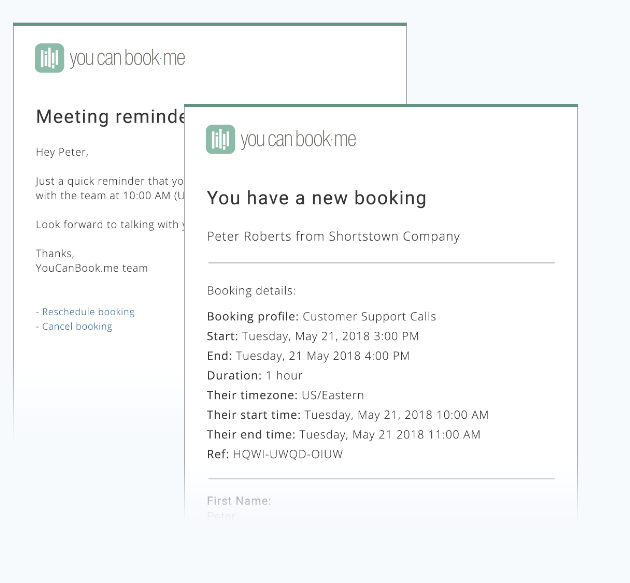Click the "Hey Peter," greeting text
Screen dimensions: 630x583
[62, 153]
